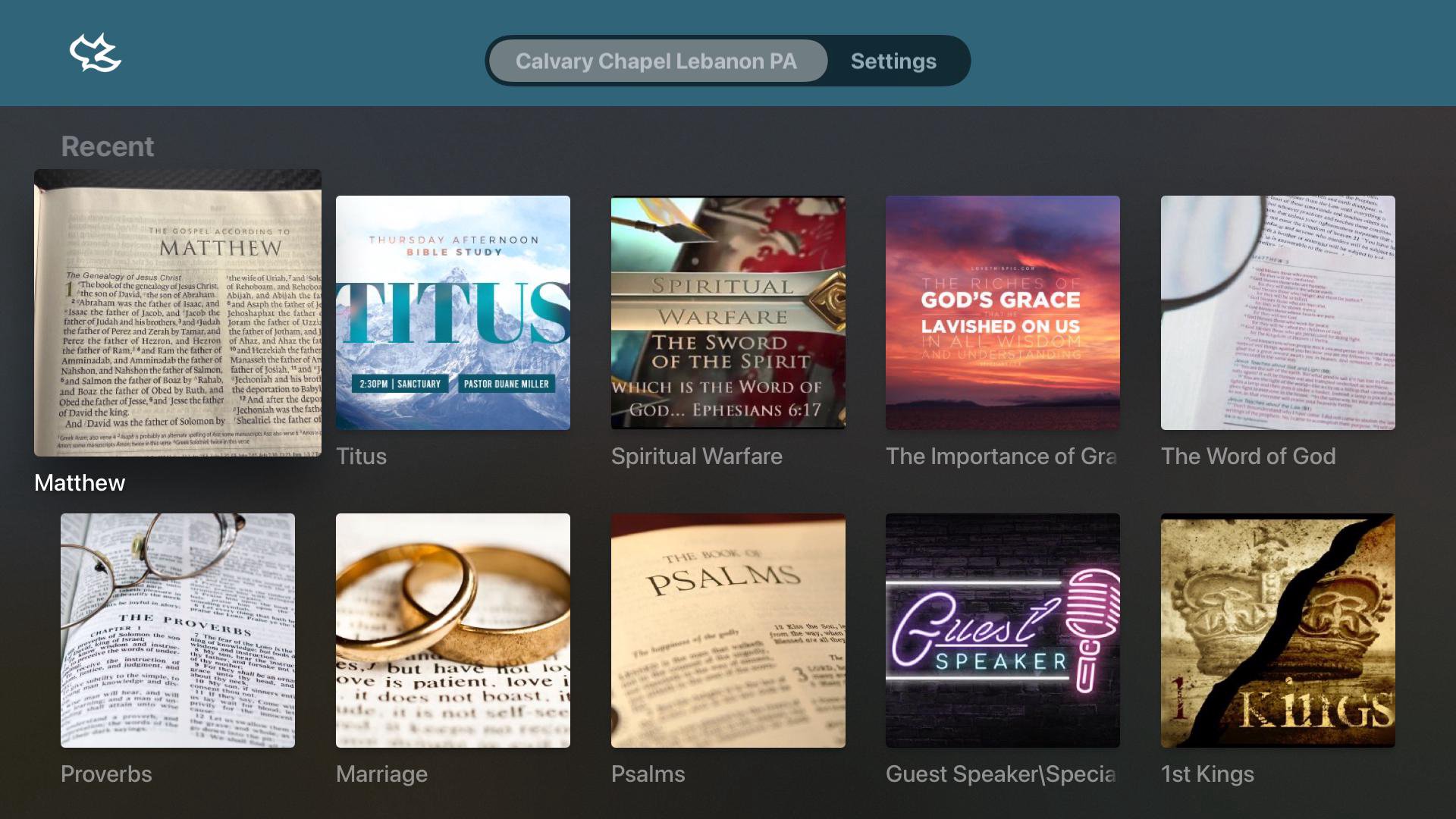Open the 1st Kings crown artwork
Image resolution: width=1456 pixels, height=819 pixels.
(1278, 630)
